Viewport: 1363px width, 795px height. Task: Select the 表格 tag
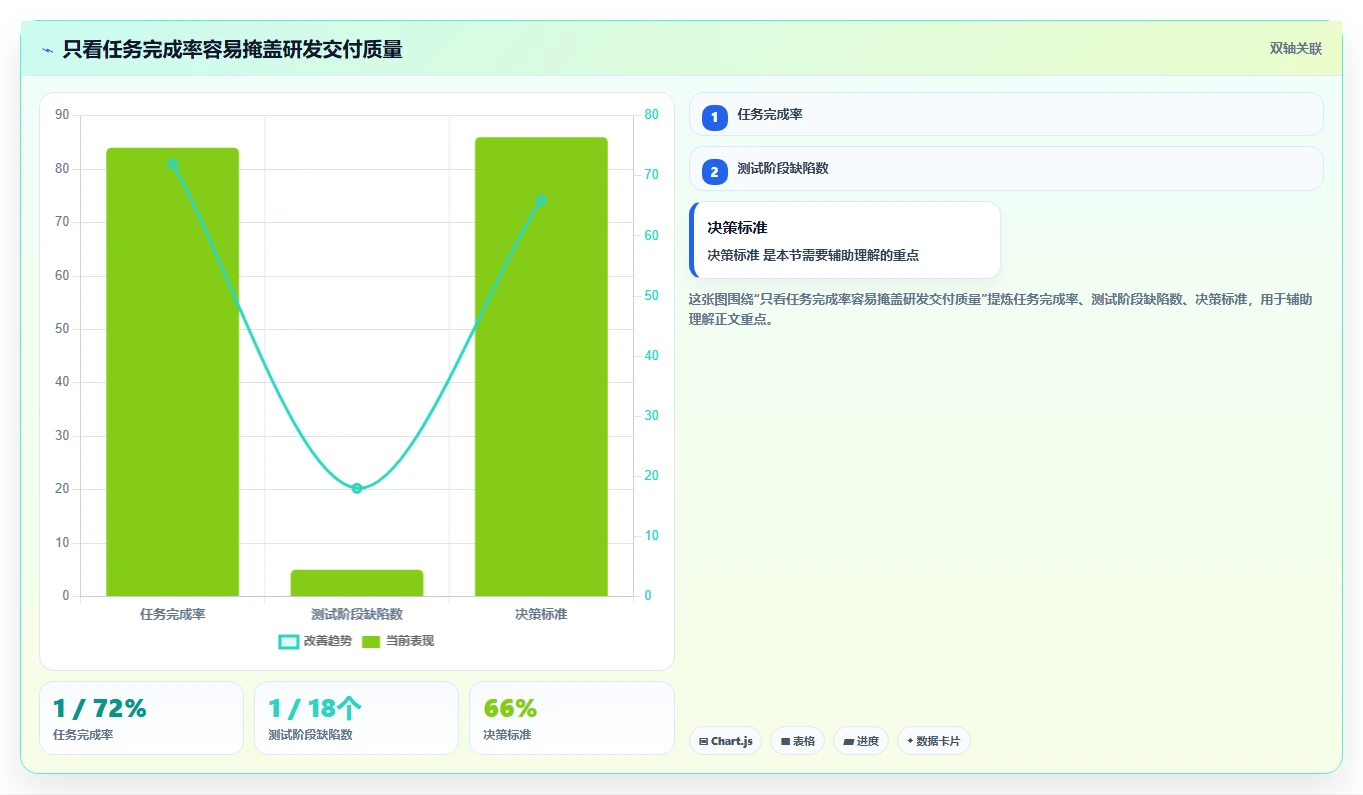(x=797, y=741)
